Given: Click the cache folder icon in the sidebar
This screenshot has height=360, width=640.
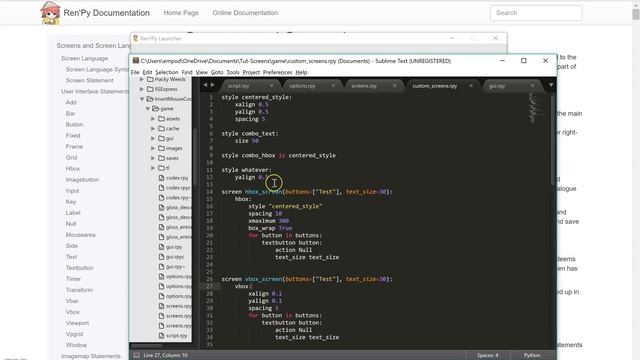Looking at the screenshot, I should [161, 128].
